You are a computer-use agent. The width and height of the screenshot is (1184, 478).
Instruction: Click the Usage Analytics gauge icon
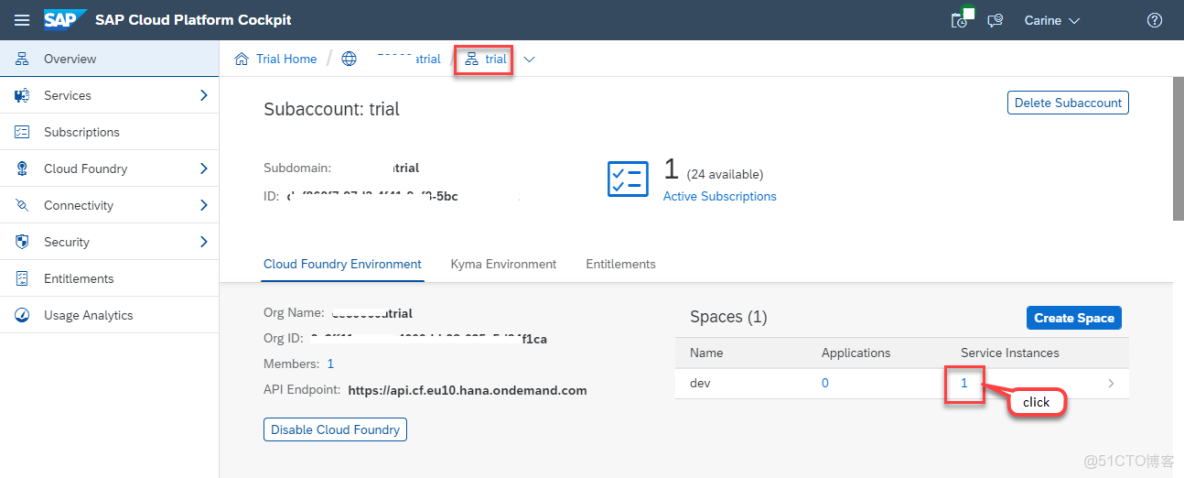[22, 315]
